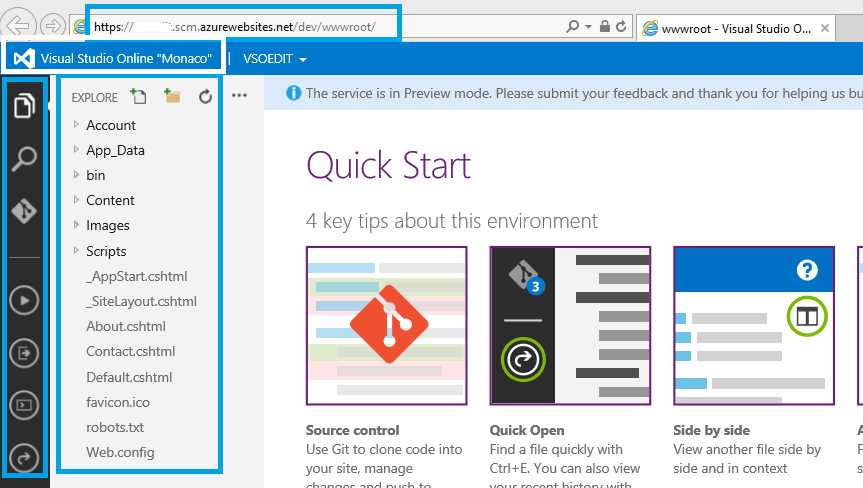
Task: Expand the Images folder
Action: point(77,224)
